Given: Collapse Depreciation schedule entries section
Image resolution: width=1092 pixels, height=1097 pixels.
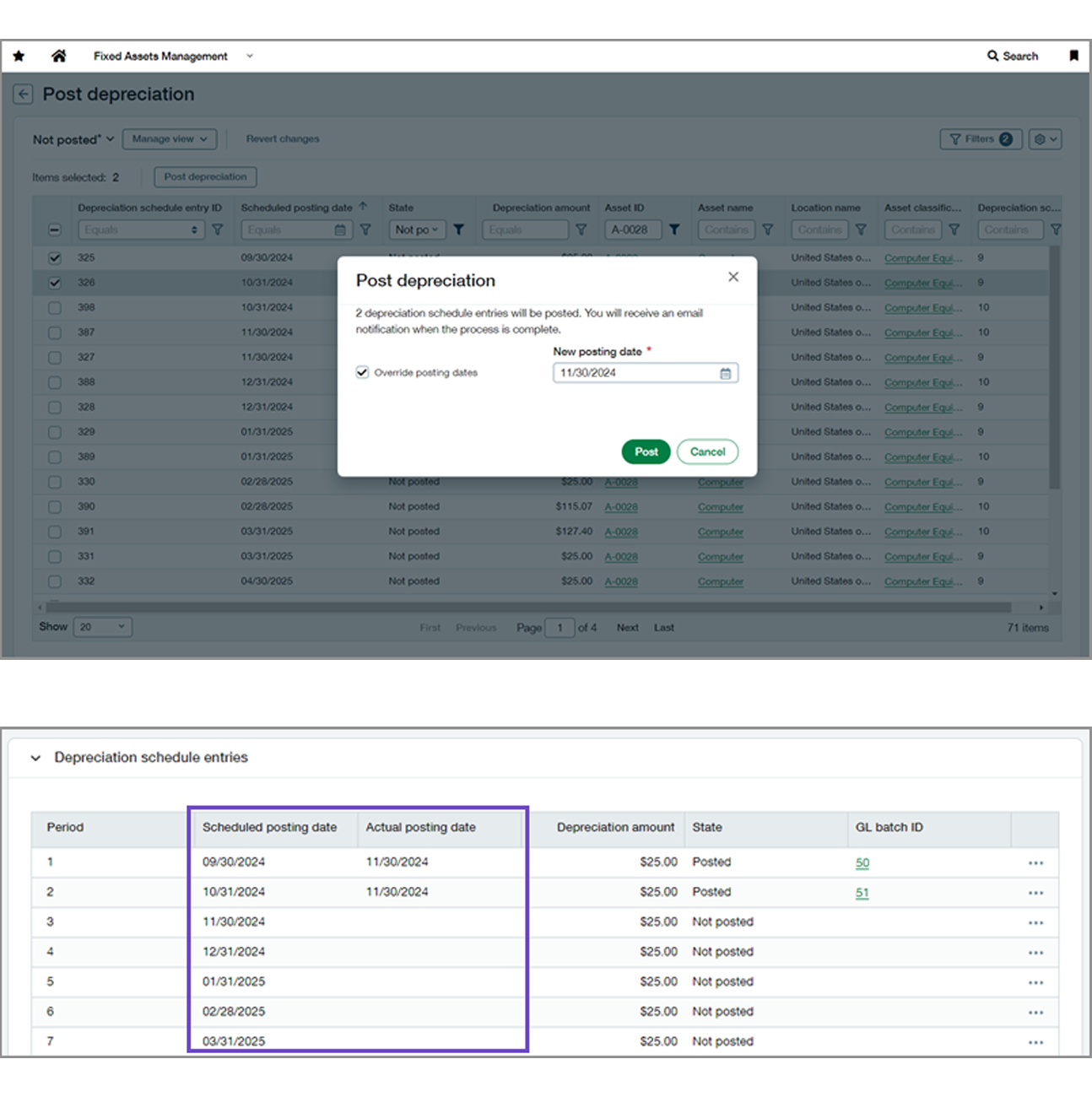Looking at the screenshot, I should coord(35,758).
